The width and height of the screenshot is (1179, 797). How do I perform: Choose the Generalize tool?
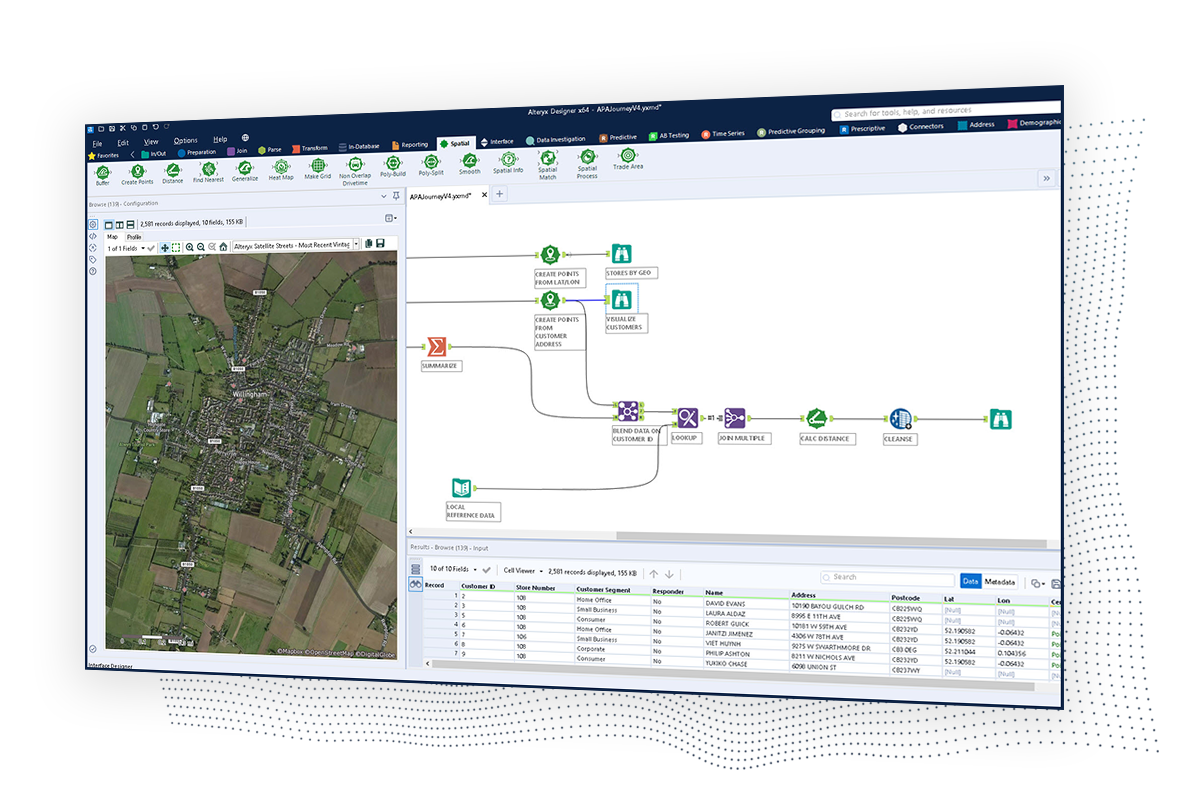244,171
